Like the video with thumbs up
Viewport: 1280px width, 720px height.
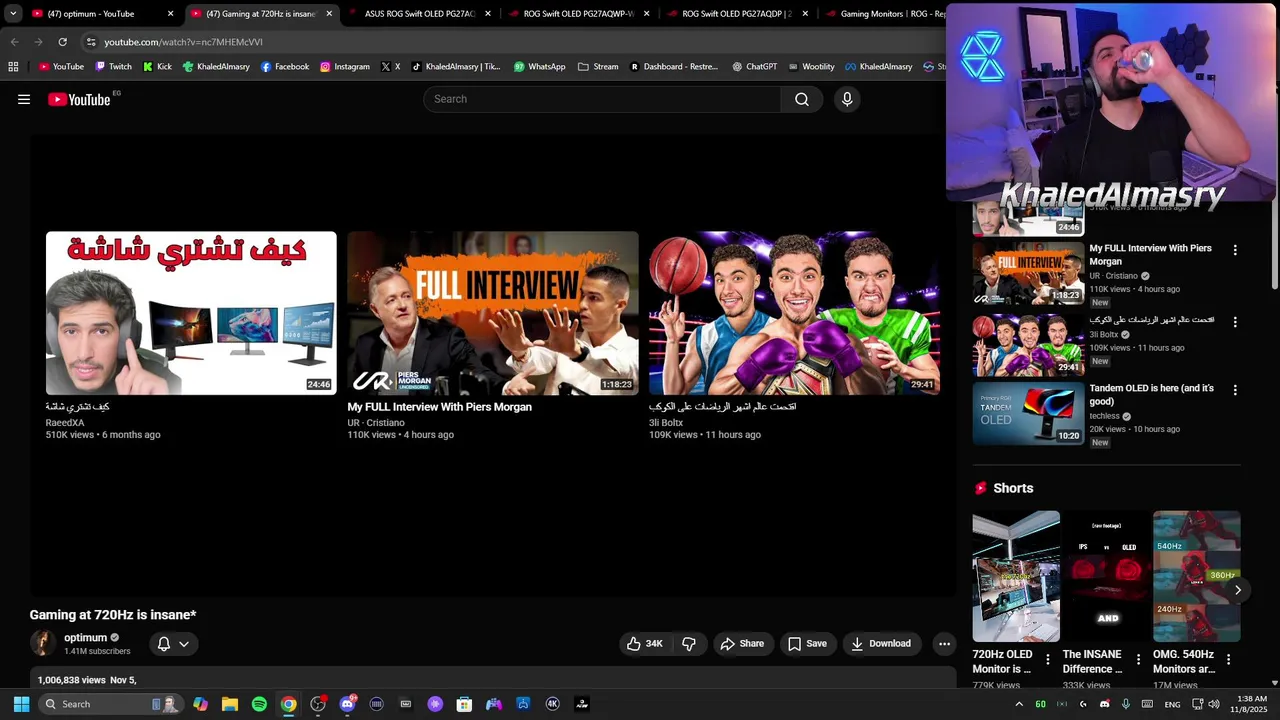644,644
